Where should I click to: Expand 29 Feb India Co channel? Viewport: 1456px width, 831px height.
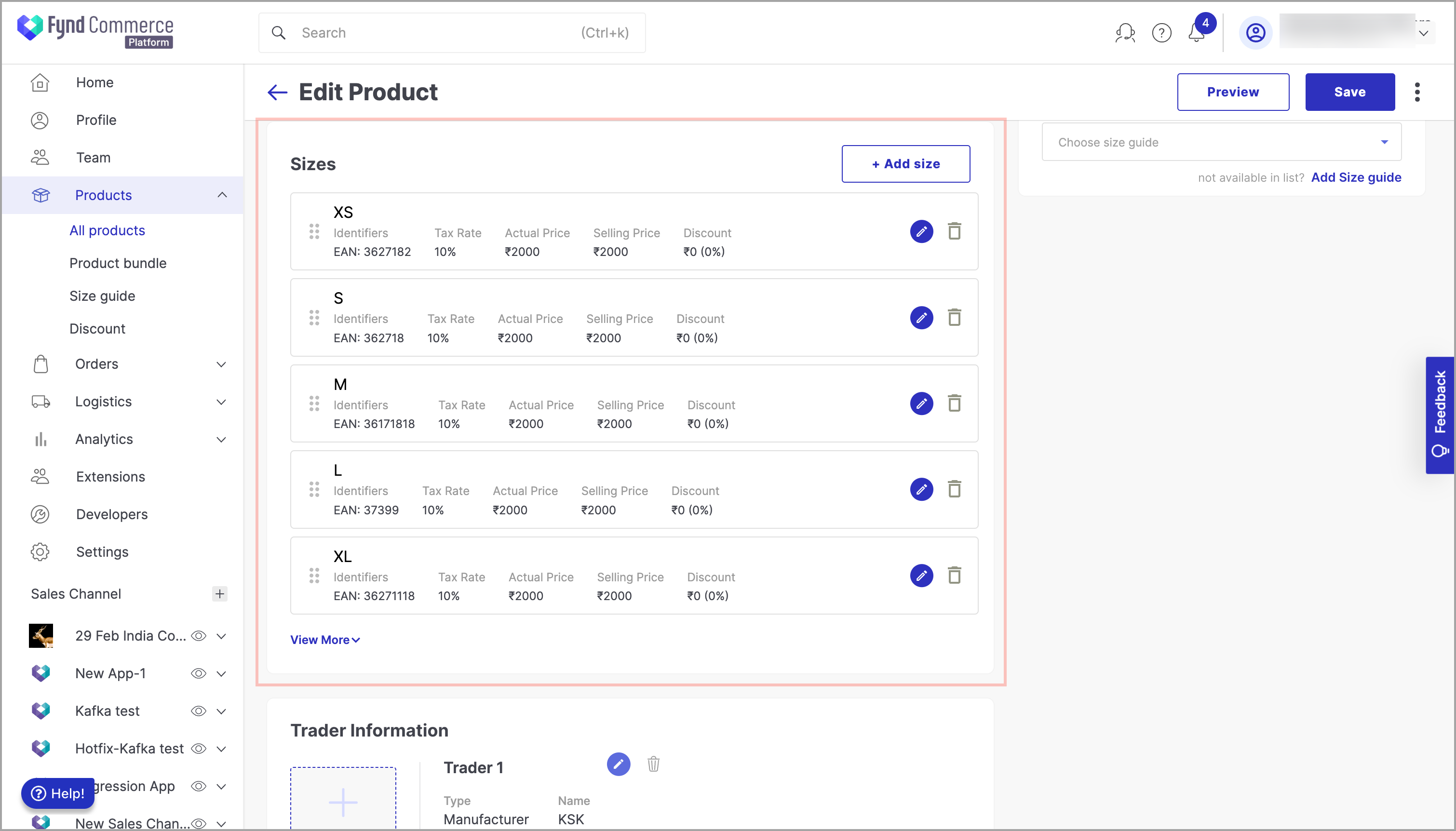coord(221,636)
